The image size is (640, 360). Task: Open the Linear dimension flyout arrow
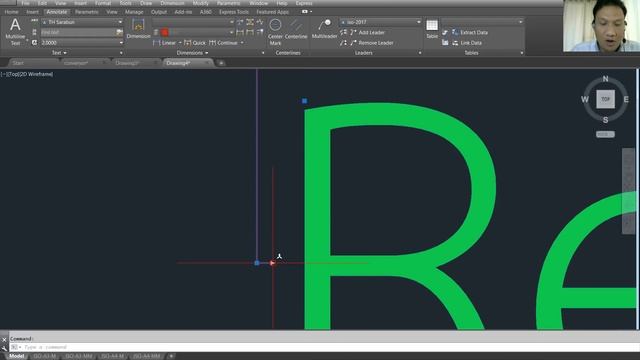coord(180,42)
